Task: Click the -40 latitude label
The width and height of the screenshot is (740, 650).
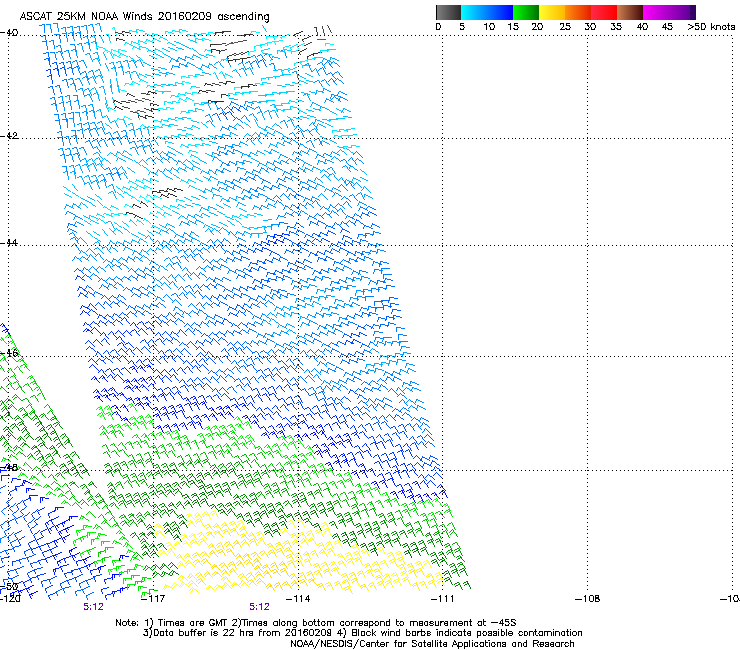Action: pyautogui.click(x=9, y=33)
